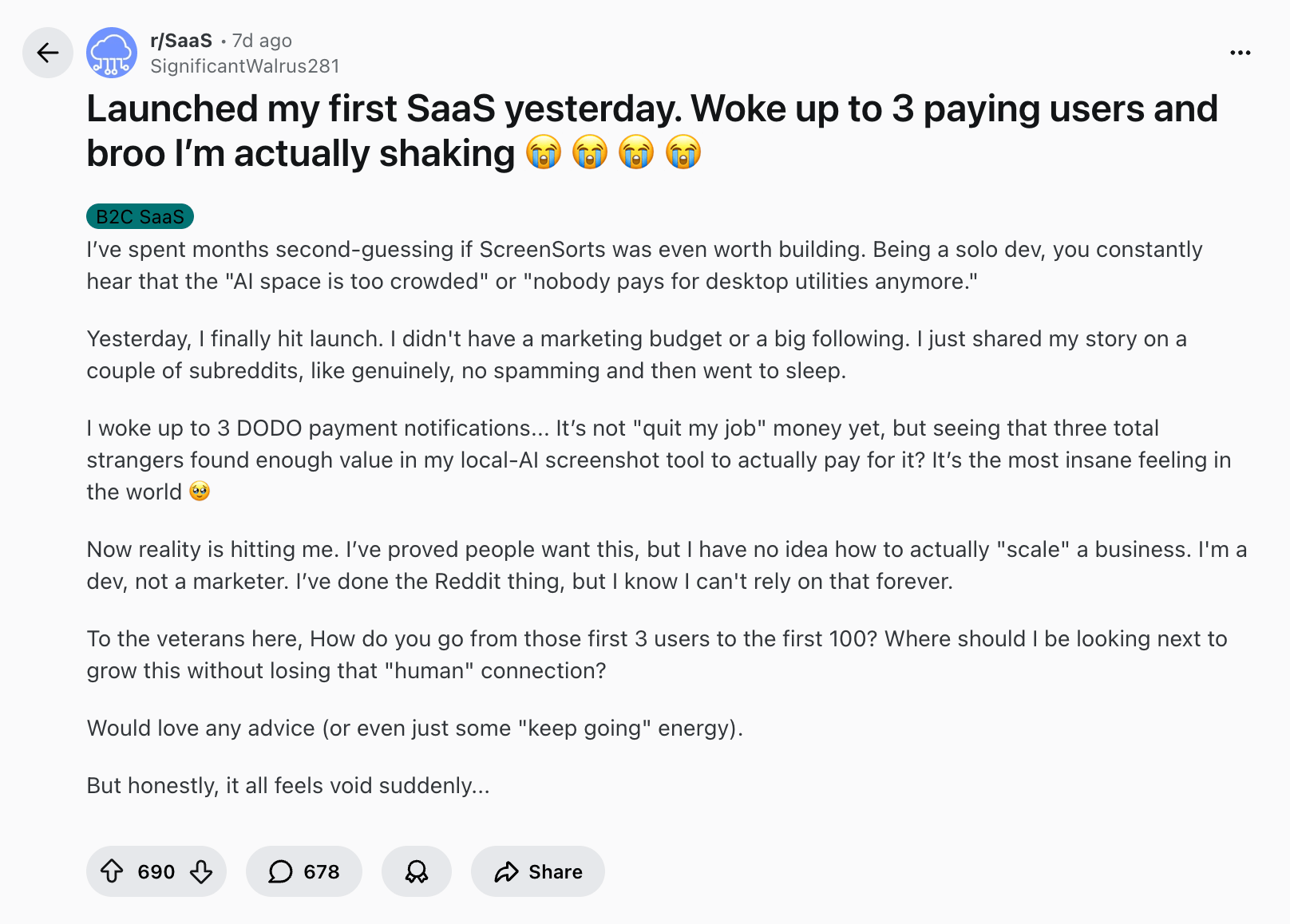Click the r/SaaS community avatar icon

(x=111, y=53)
